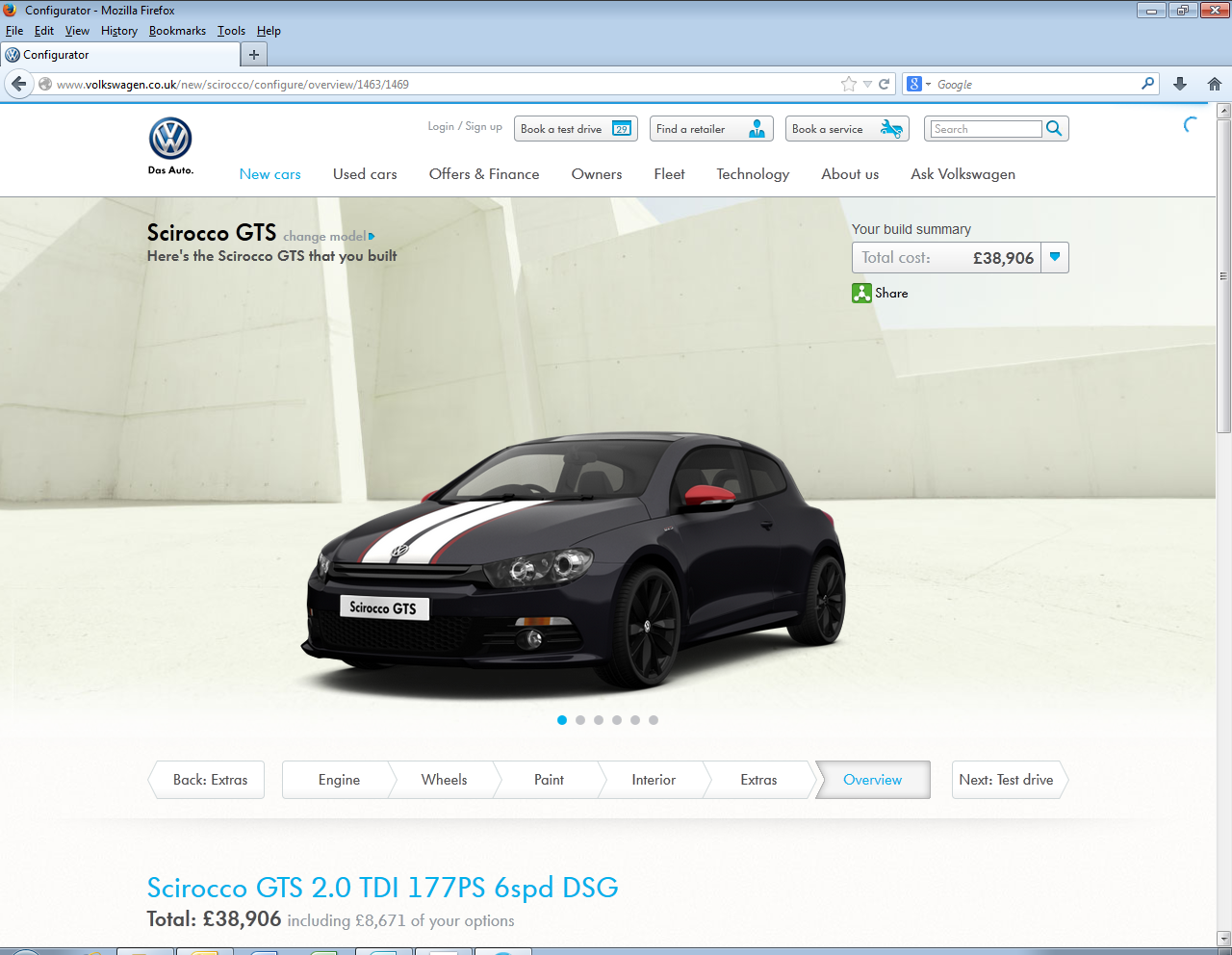Viewport: 1232px width, 955px height.
Task: Expand the Total cost dropdown arrow
Action: pyautogui.click(x=1055, y=257)
